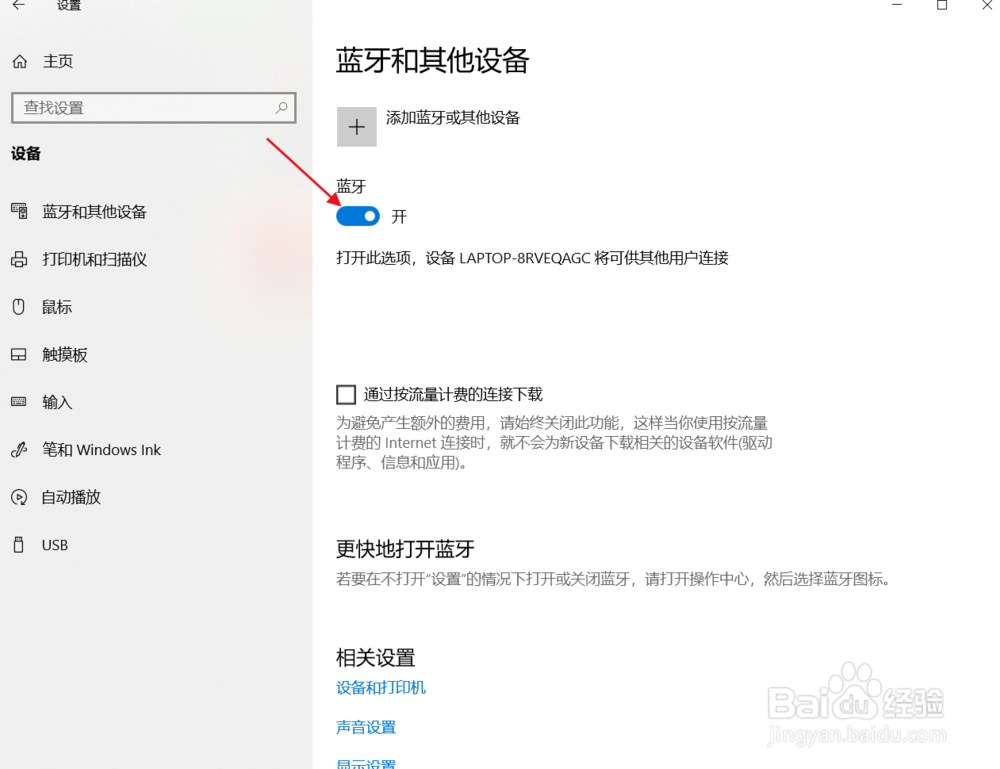The height and width of the screenshot is (769, 1000).
Task: Enable 通过按流量计费的连接下载 checkbox
Action: coord(345,394)
